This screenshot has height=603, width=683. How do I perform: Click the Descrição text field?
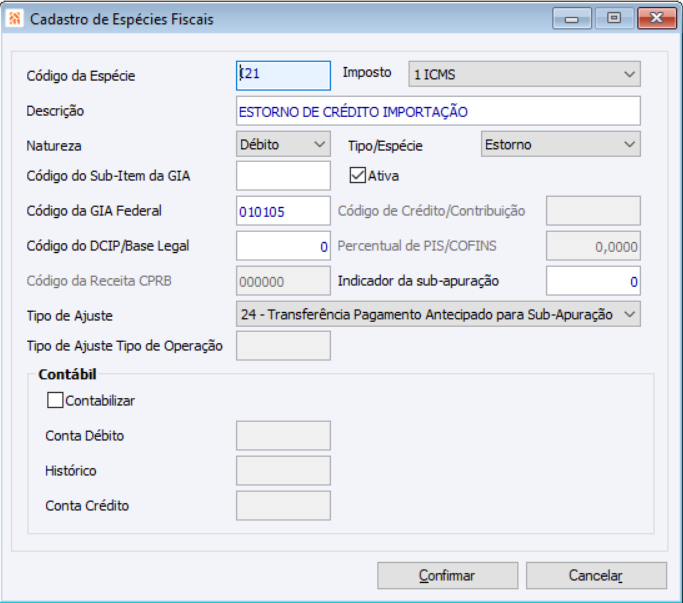click(438, 111)
